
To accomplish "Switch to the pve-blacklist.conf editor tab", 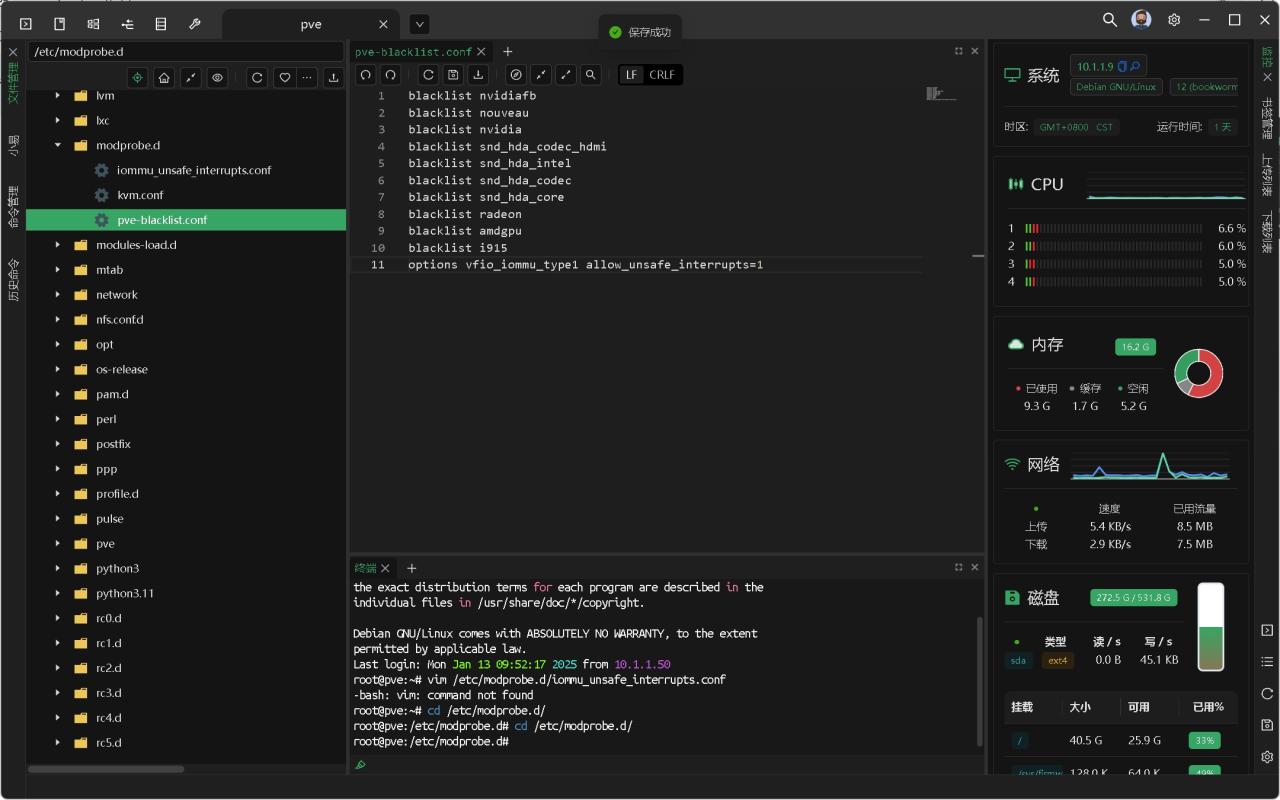I will 413,51.
